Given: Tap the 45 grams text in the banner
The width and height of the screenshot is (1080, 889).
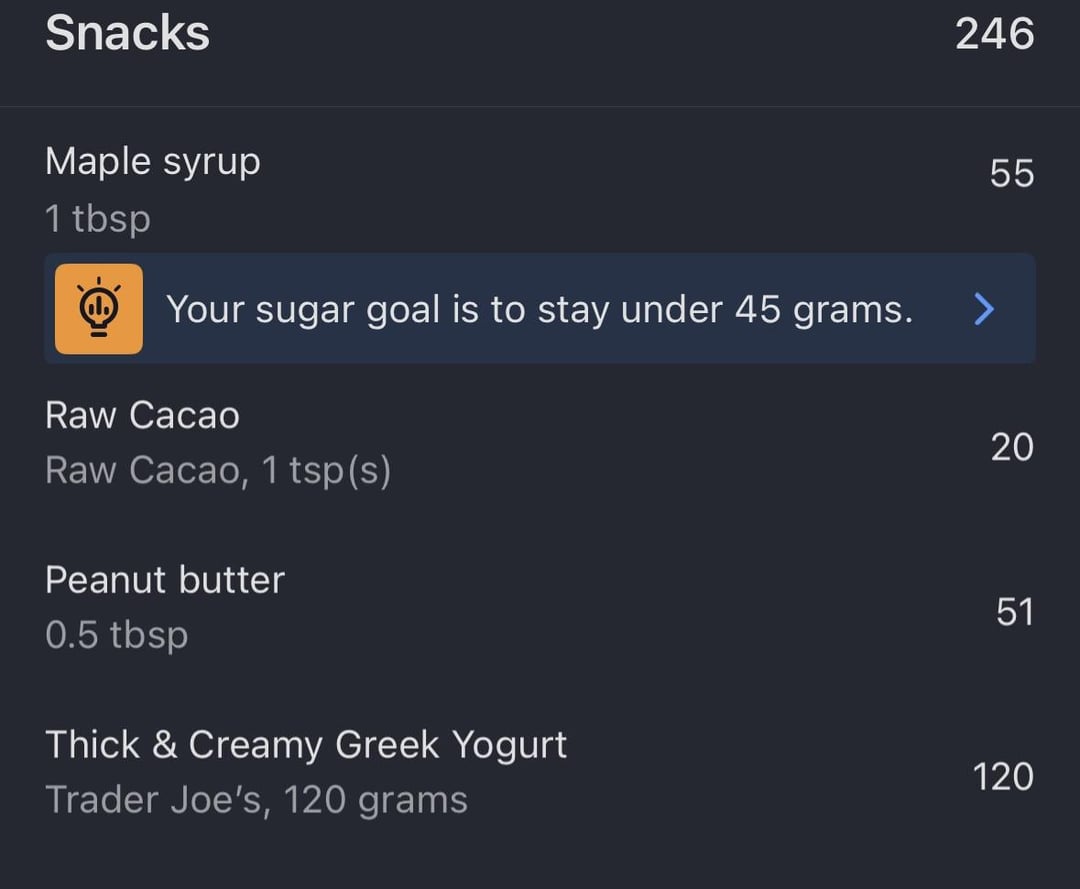Looking at the screenshot, I should (x=824, y=309).
